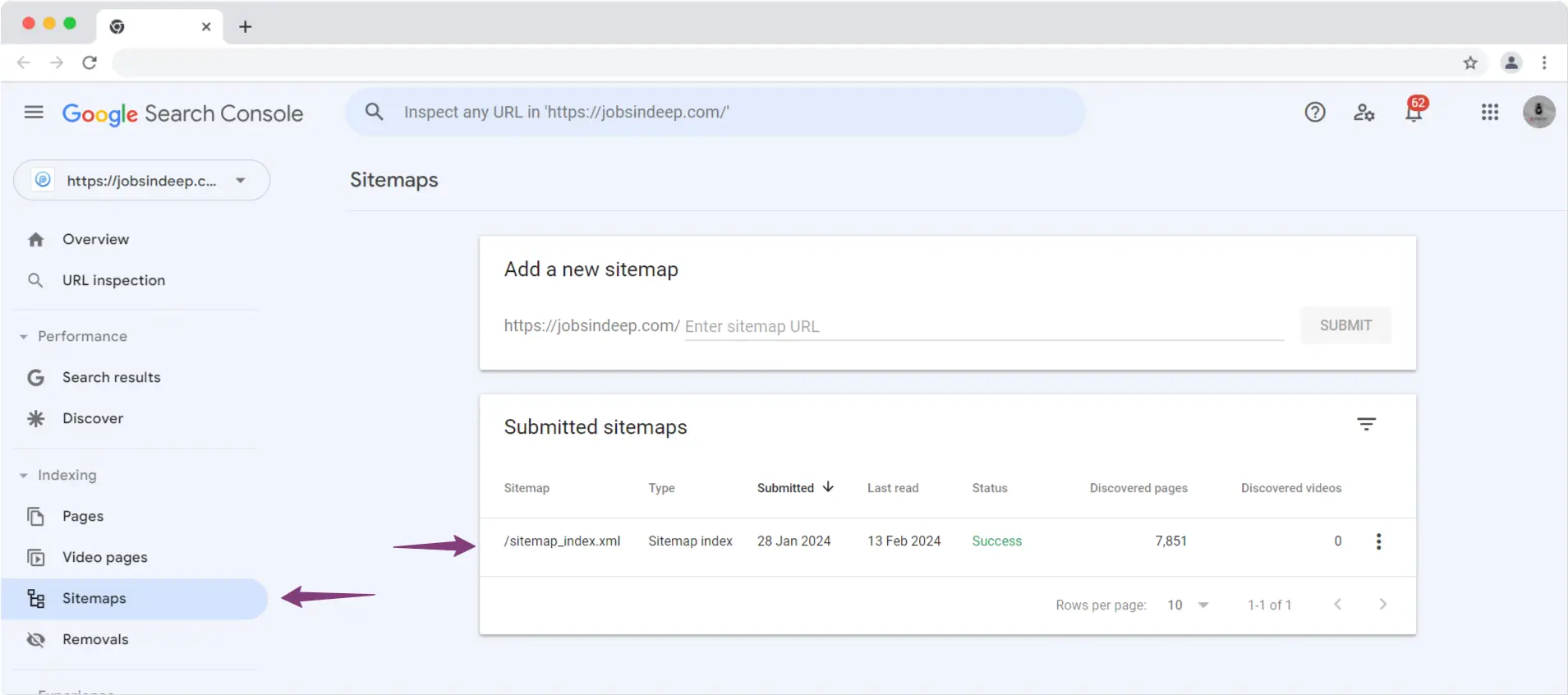Image resolution: width=1568 pixels, height=695 pixels.
Task: Change the rows per page dropdown
Action: (x=1188, y=605)
